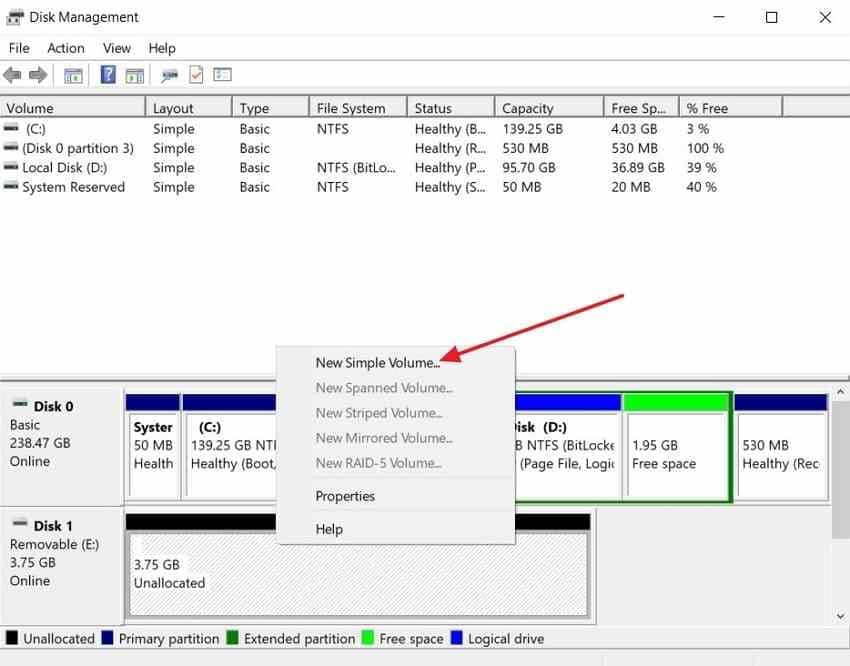Click the bright green Free space legend swatch
The image size is (850, 666).
[368, 638]
